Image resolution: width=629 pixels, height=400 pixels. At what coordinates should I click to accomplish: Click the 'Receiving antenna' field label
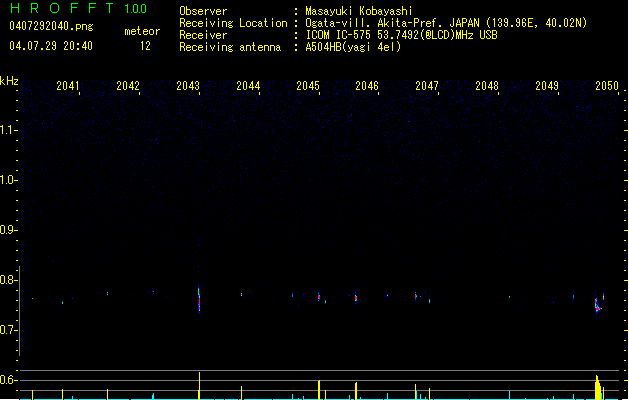pyautogui.click(x=230, y=47)
